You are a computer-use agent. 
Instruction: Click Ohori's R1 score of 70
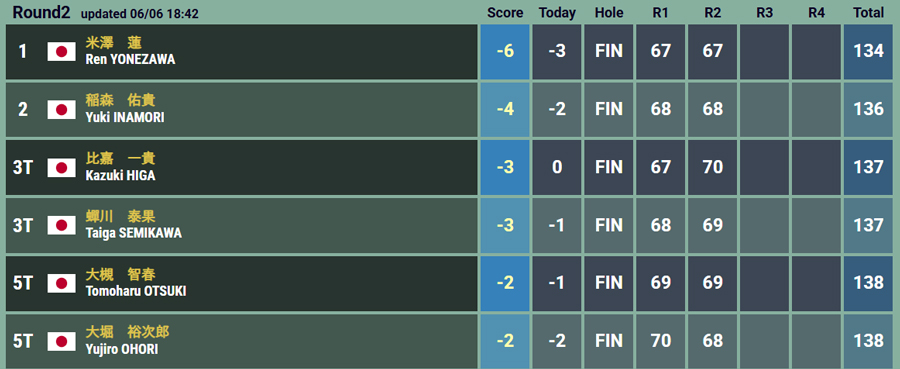[661, 341]
